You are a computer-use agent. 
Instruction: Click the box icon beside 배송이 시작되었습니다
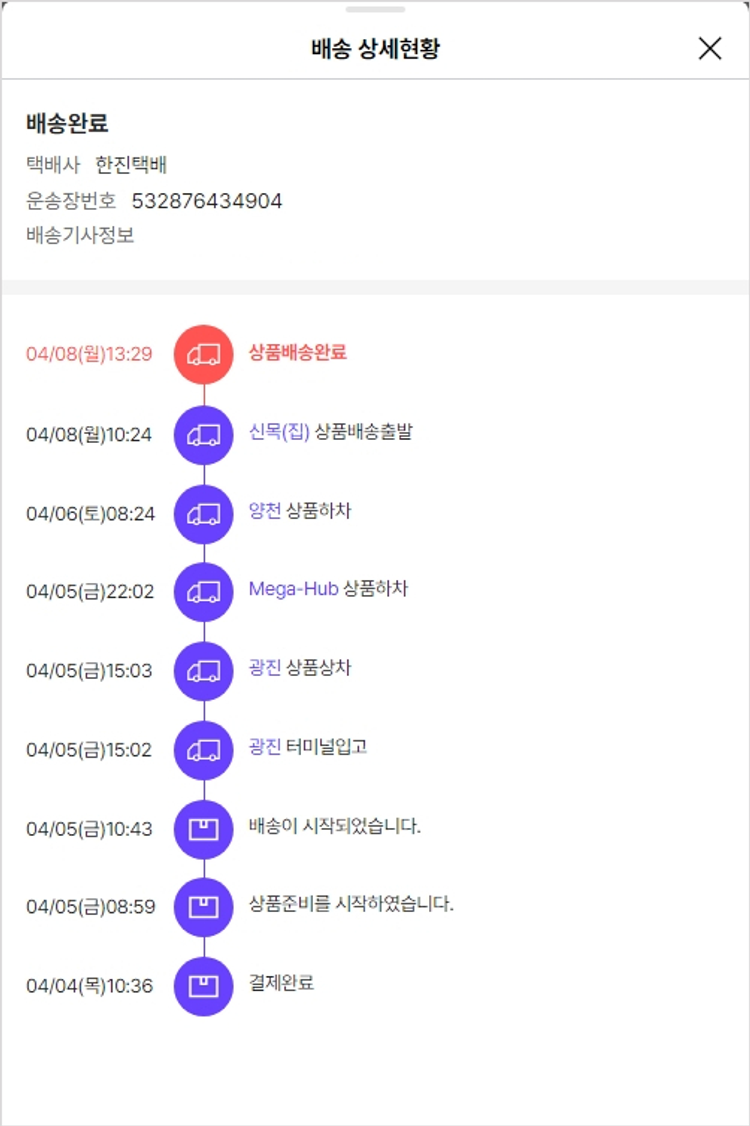203,828
